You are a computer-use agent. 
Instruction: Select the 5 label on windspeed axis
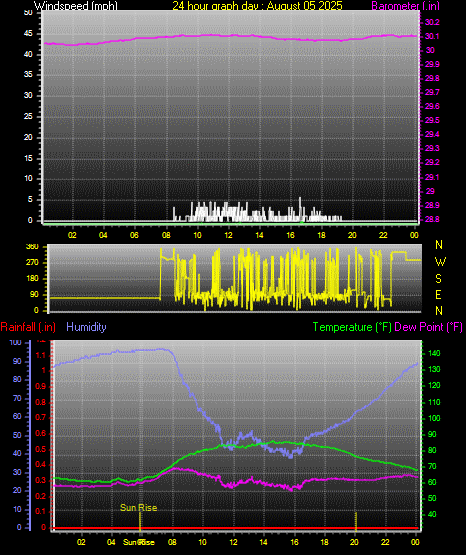30,200
